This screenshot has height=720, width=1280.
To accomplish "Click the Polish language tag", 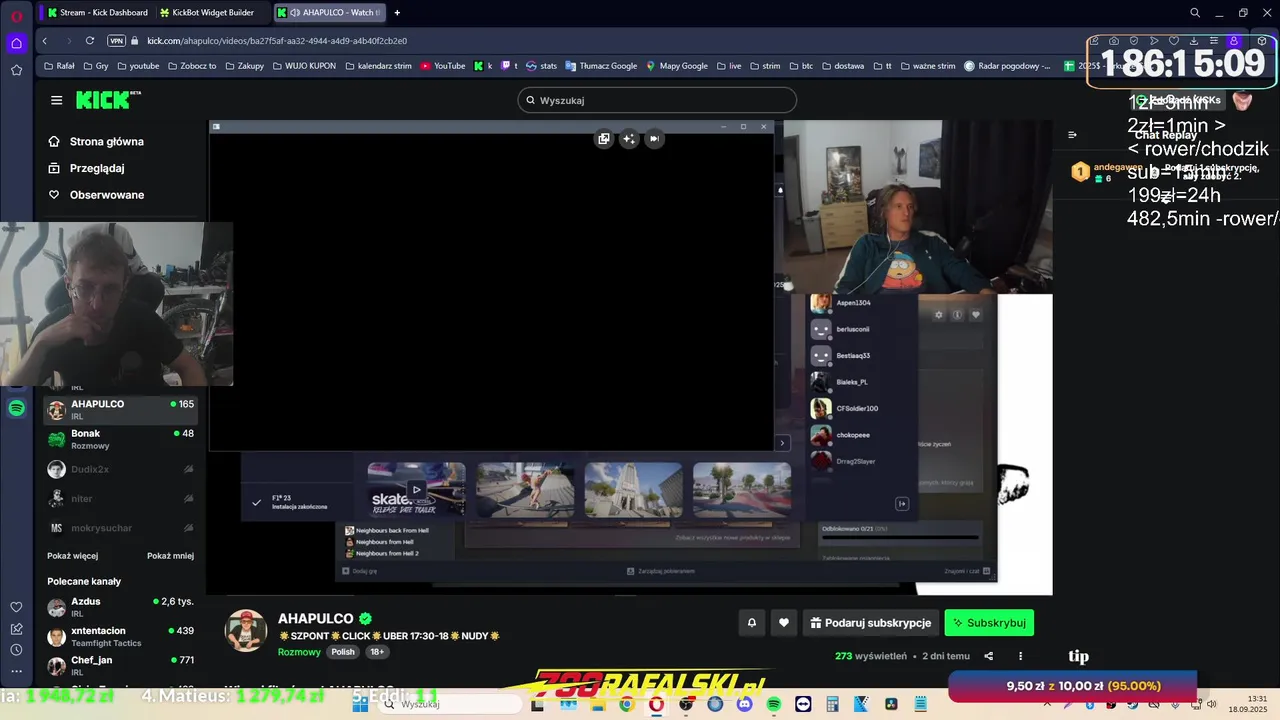I will [x=343, y=652].
